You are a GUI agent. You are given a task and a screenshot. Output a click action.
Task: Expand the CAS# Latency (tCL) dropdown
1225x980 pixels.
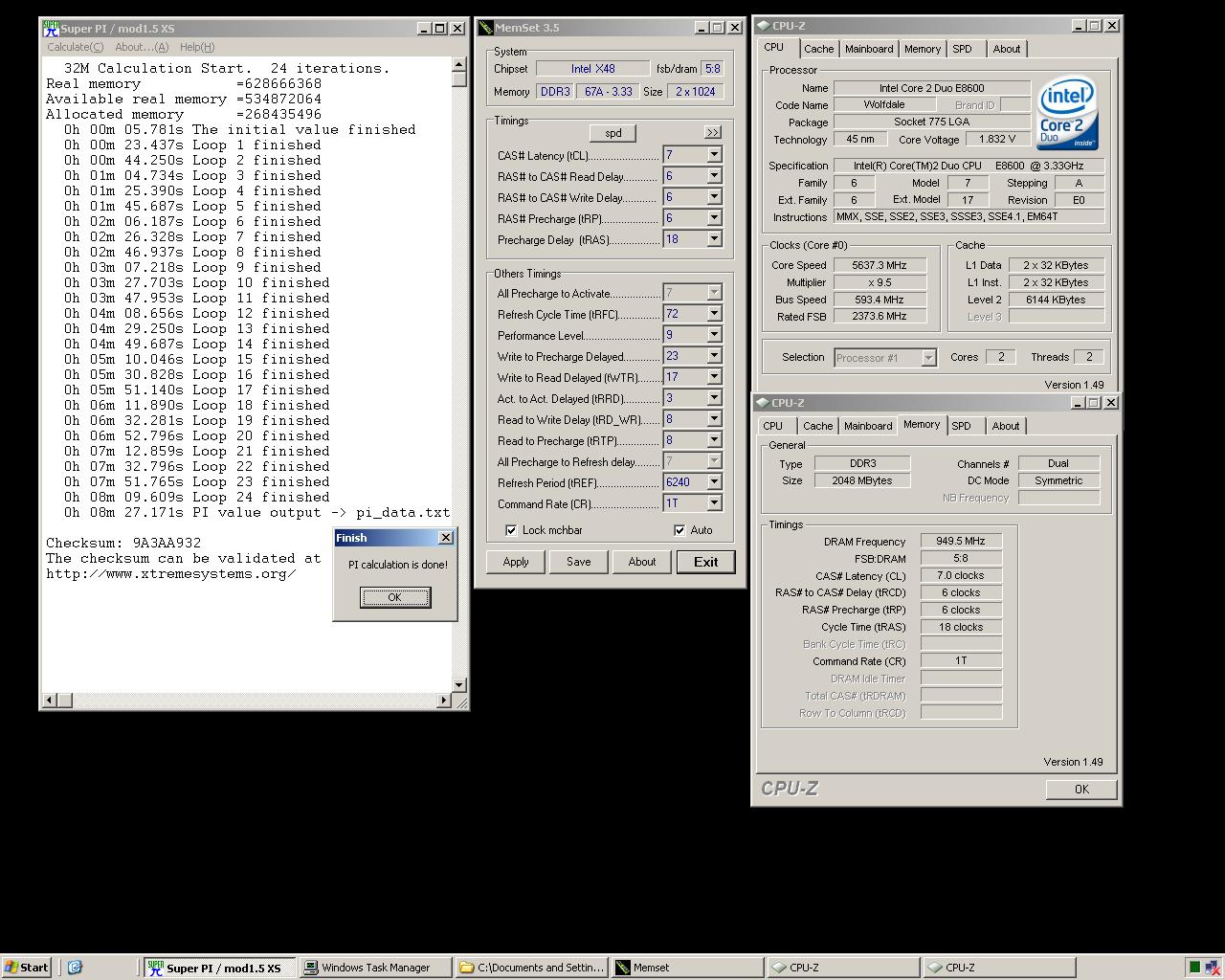tap(714, 155)
